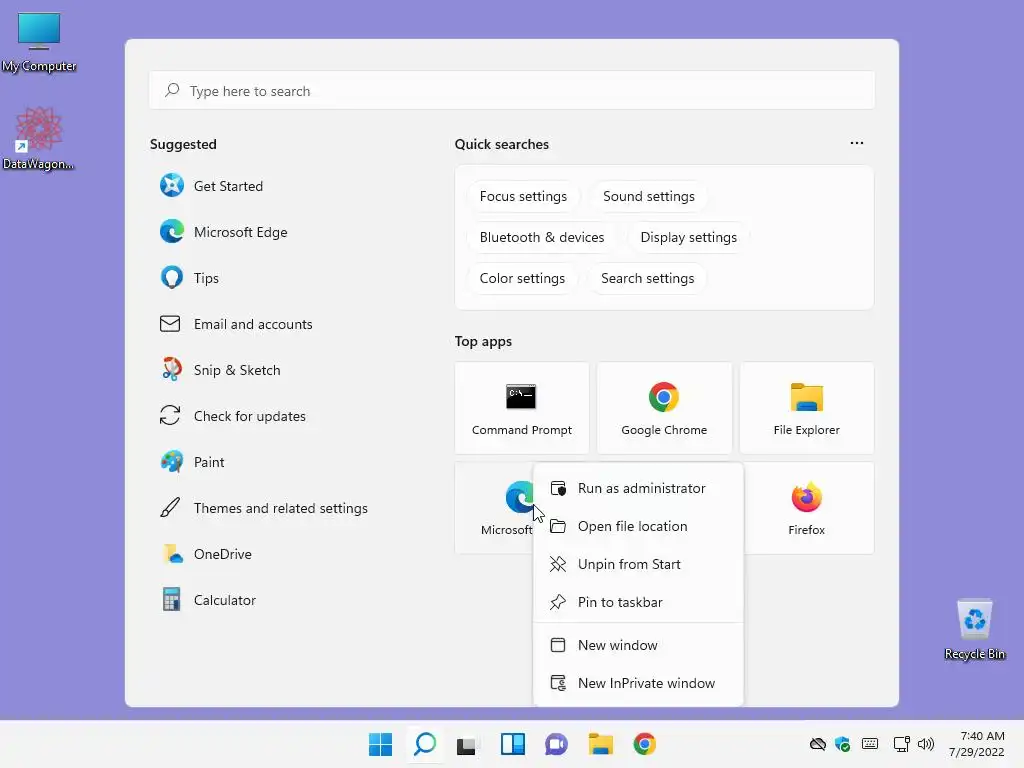This screenshot has height=768, width=1024.
Task: Open Themes and related settings
Action: [264, 508]
